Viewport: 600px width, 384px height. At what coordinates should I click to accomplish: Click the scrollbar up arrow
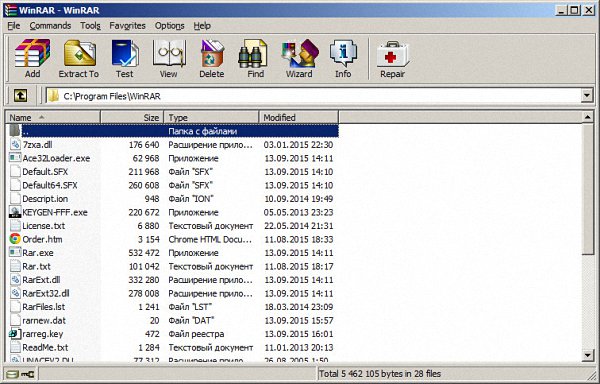[588, 117]
